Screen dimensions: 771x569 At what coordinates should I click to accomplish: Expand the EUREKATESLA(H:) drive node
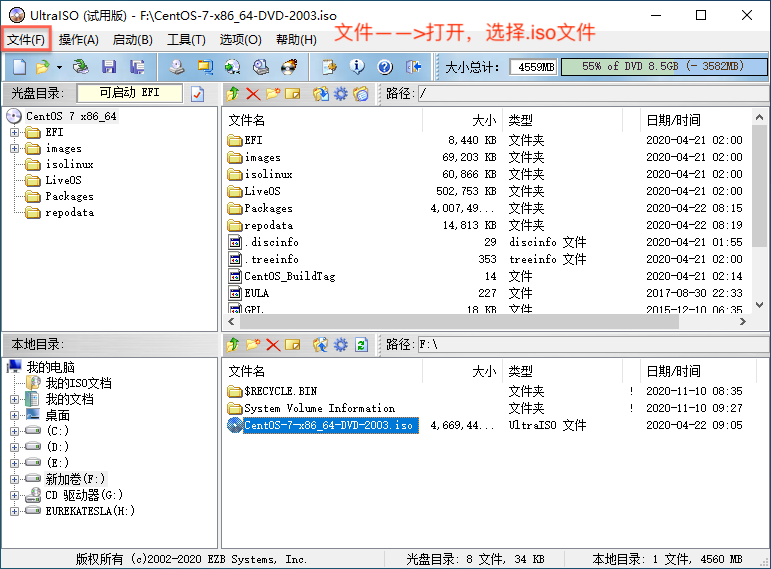click(14, 511)
